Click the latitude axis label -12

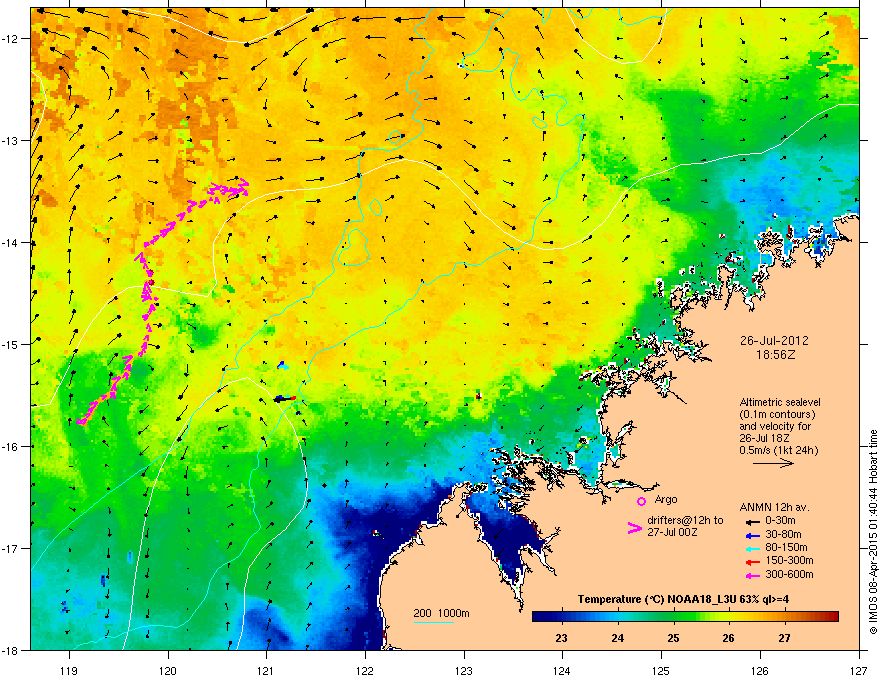11,39
